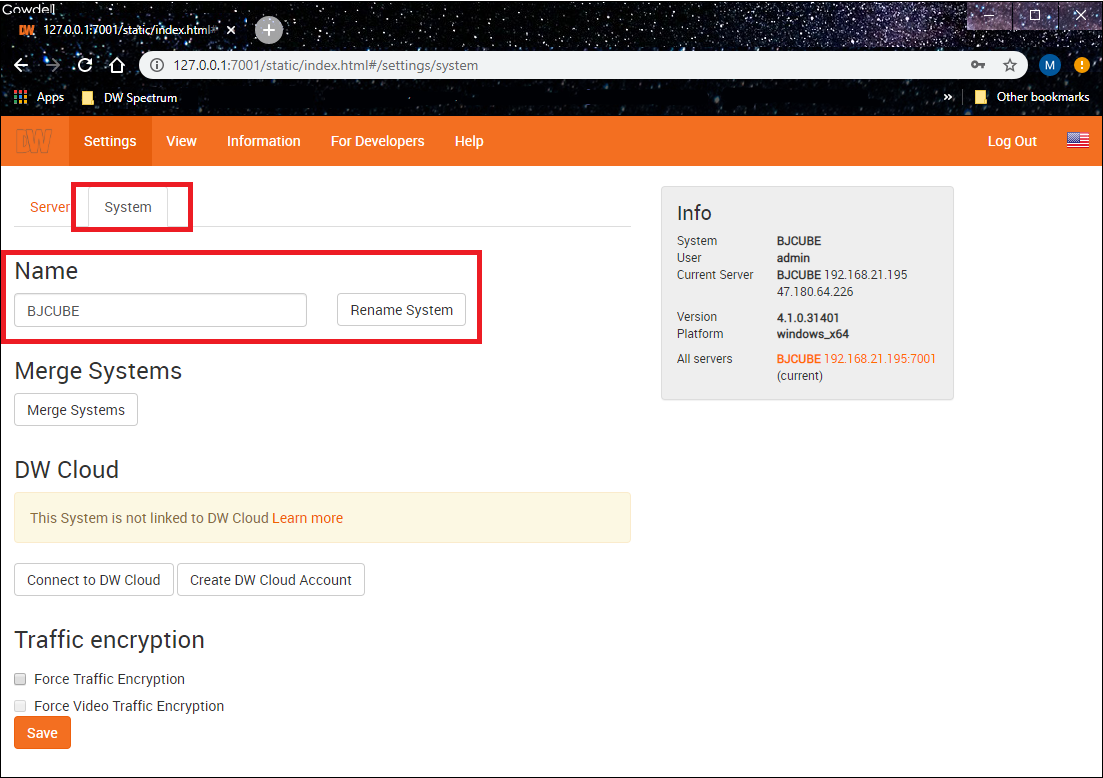Open the View menu
Image resolution: width=1103 pixels, height=778 pixels.
(x=181, y=141)
